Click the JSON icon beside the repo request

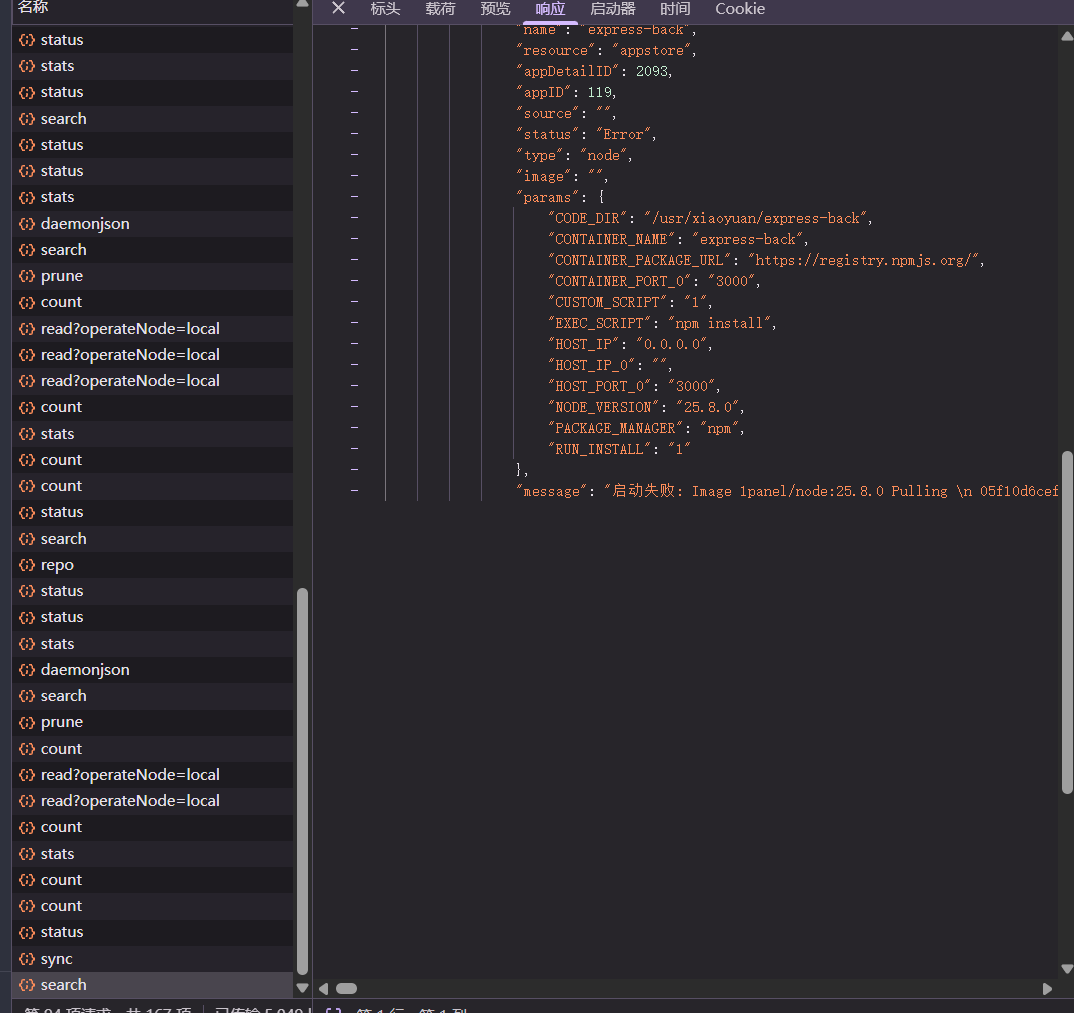coord(27,565)
